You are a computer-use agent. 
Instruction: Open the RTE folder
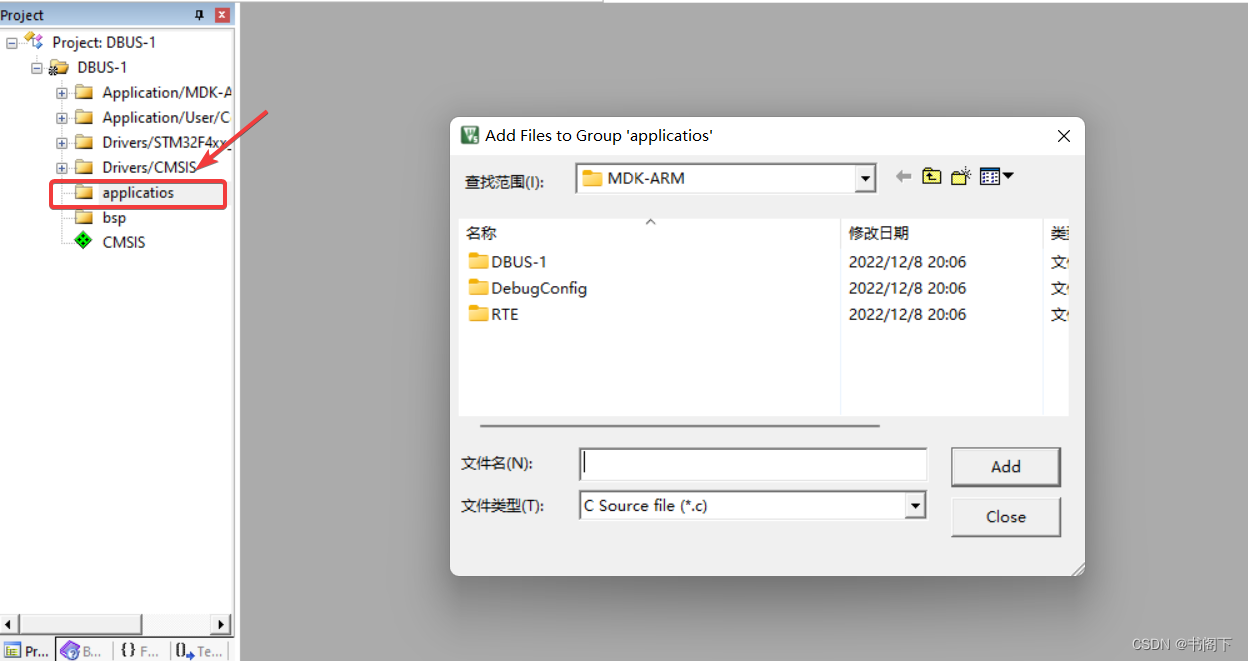click(506, 314)
